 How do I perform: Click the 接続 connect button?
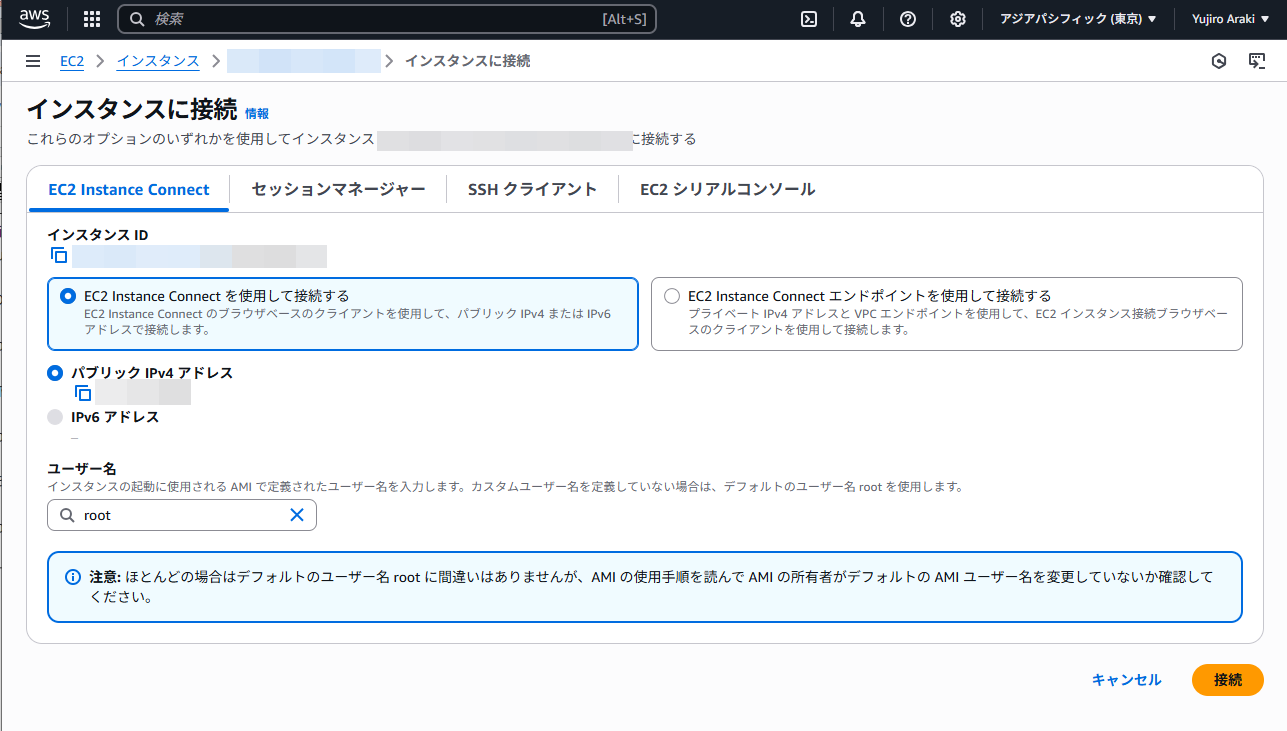pyautogui.click(x=1228, y=680)
